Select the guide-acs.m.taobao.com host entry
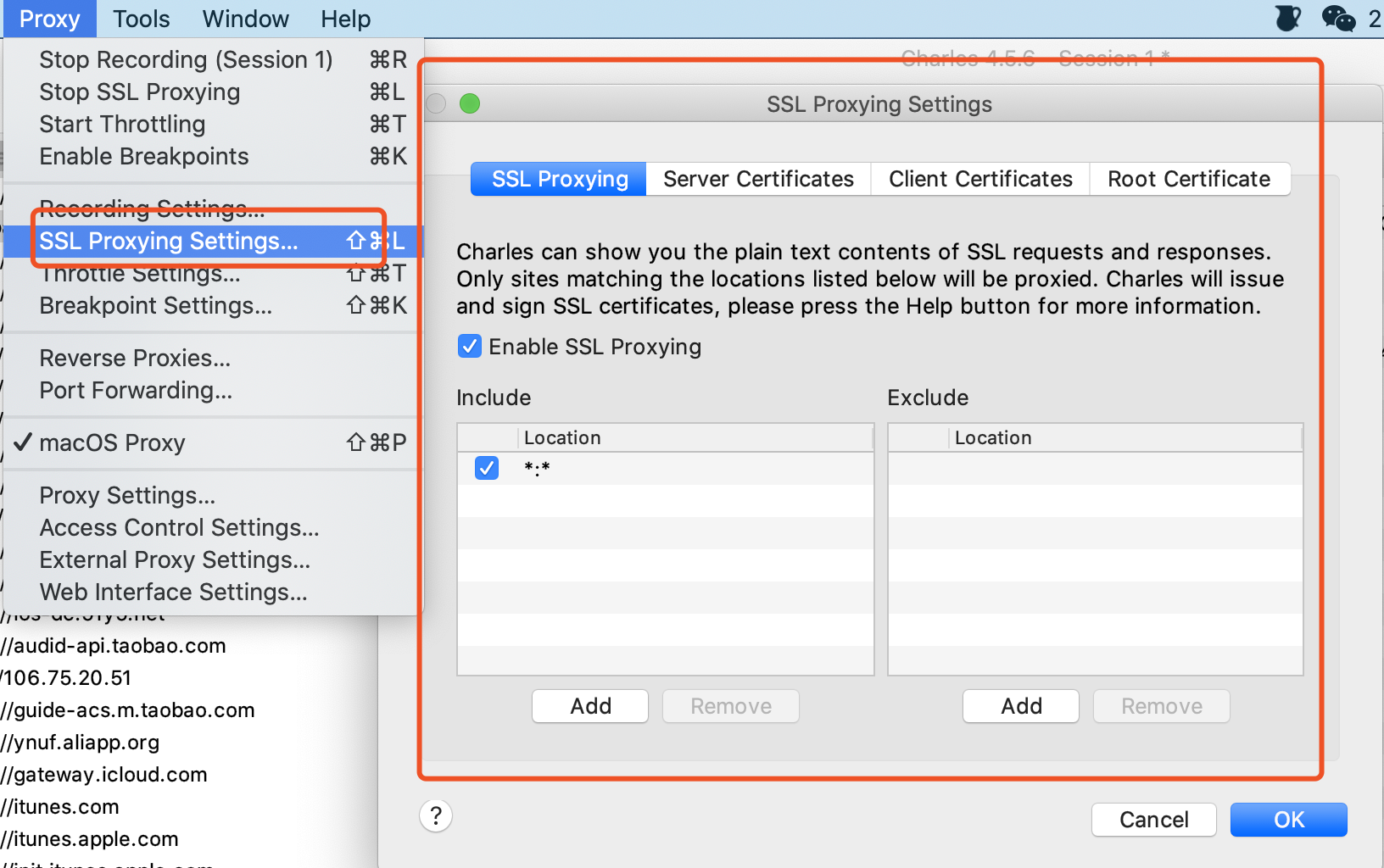Image resolution: width=1384 pixels, height=868 pixels. pos(128,710)
